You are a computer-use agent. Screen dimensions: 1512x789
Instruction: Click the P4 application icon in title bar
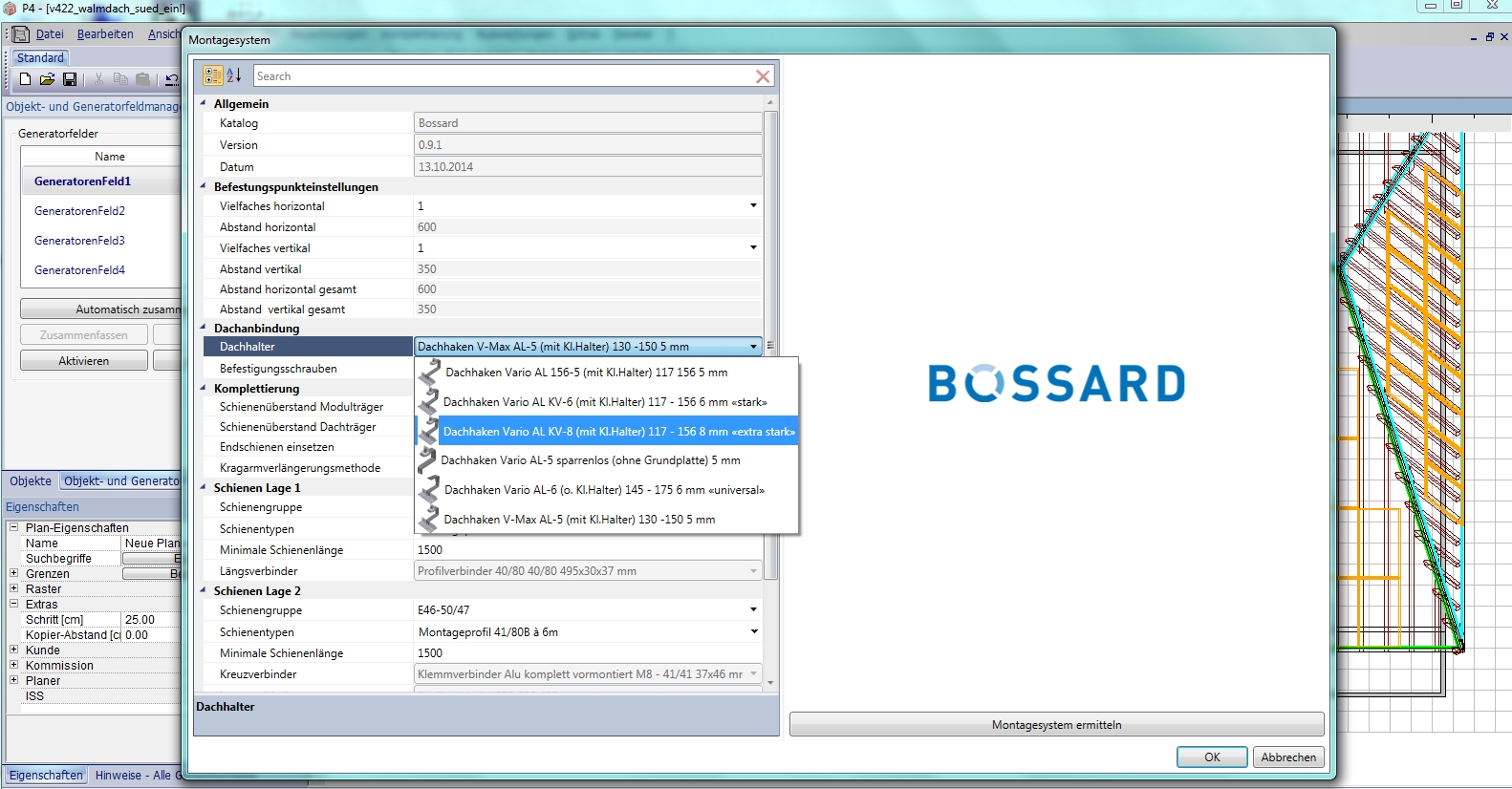[x=10, y=9]
